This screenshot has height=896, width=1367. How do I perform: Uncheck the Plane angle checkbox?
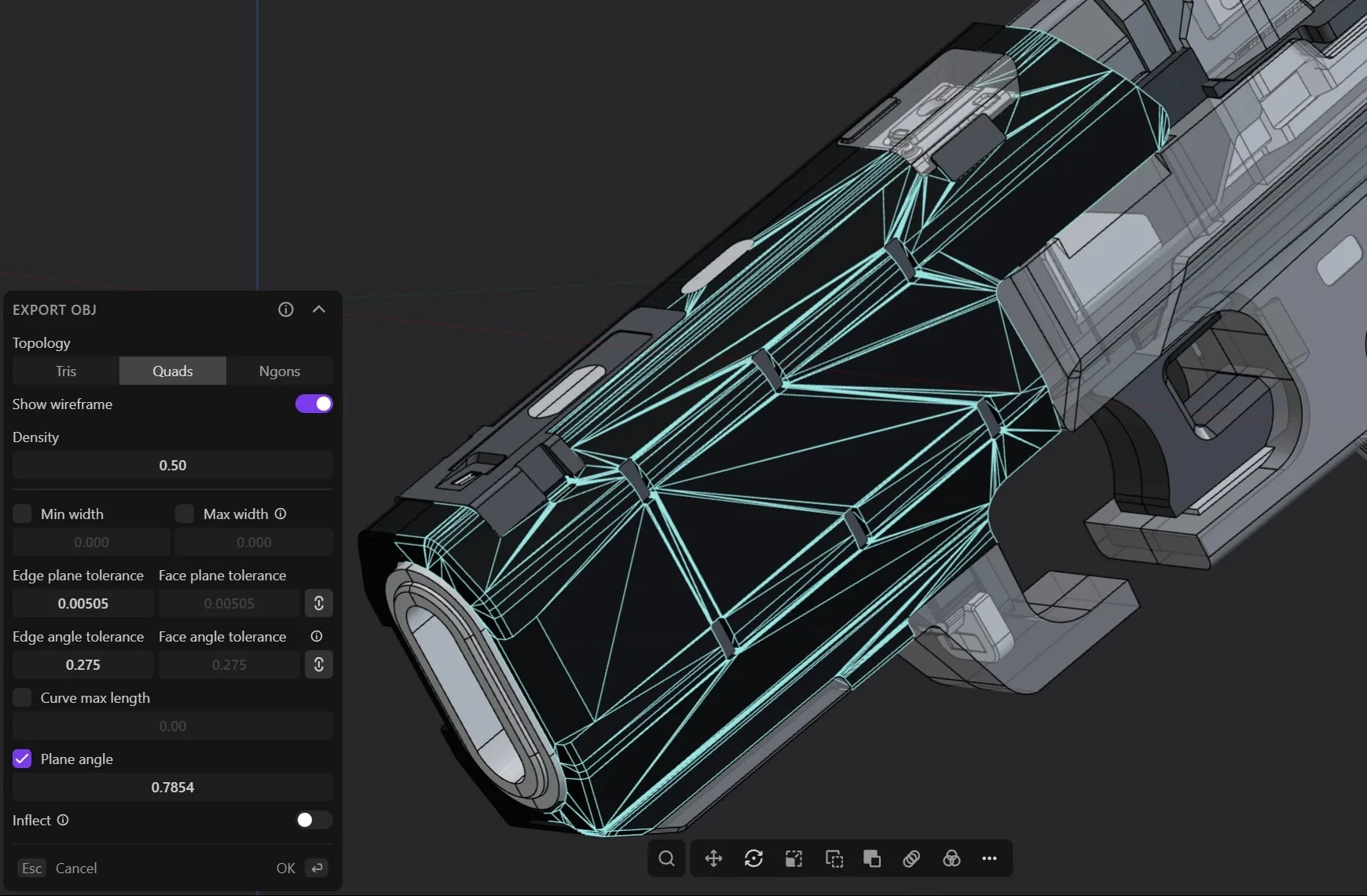[x=22, y=759]
